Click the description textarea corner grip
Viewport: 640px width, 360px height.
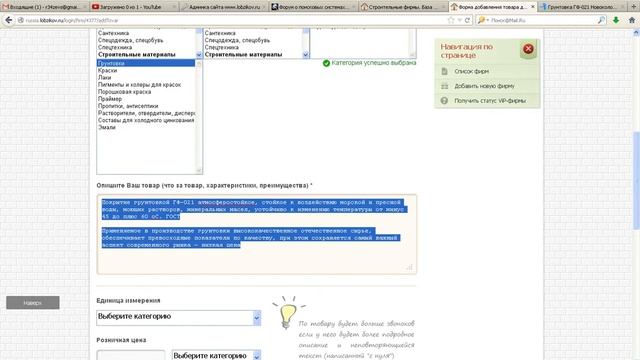click(409, 267)
